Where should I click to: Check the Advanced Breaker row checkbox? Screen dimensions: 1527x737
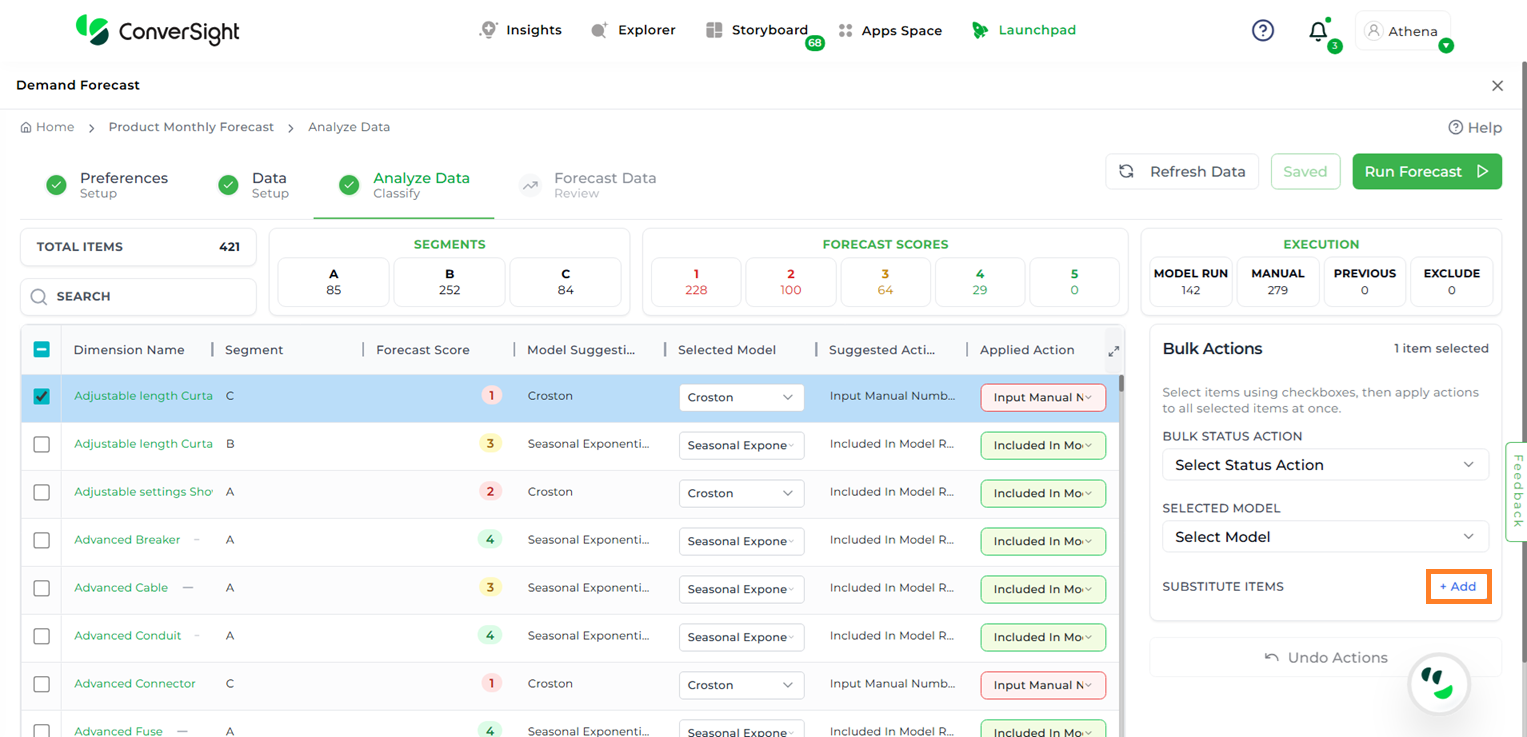pos(41,540)
